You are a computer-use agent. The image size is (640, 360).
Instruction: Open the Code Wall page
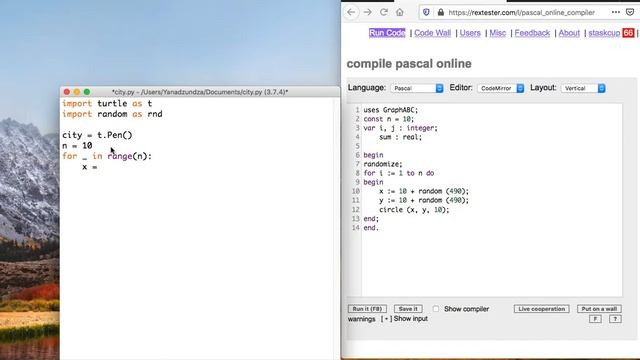[x=432, y=33]
